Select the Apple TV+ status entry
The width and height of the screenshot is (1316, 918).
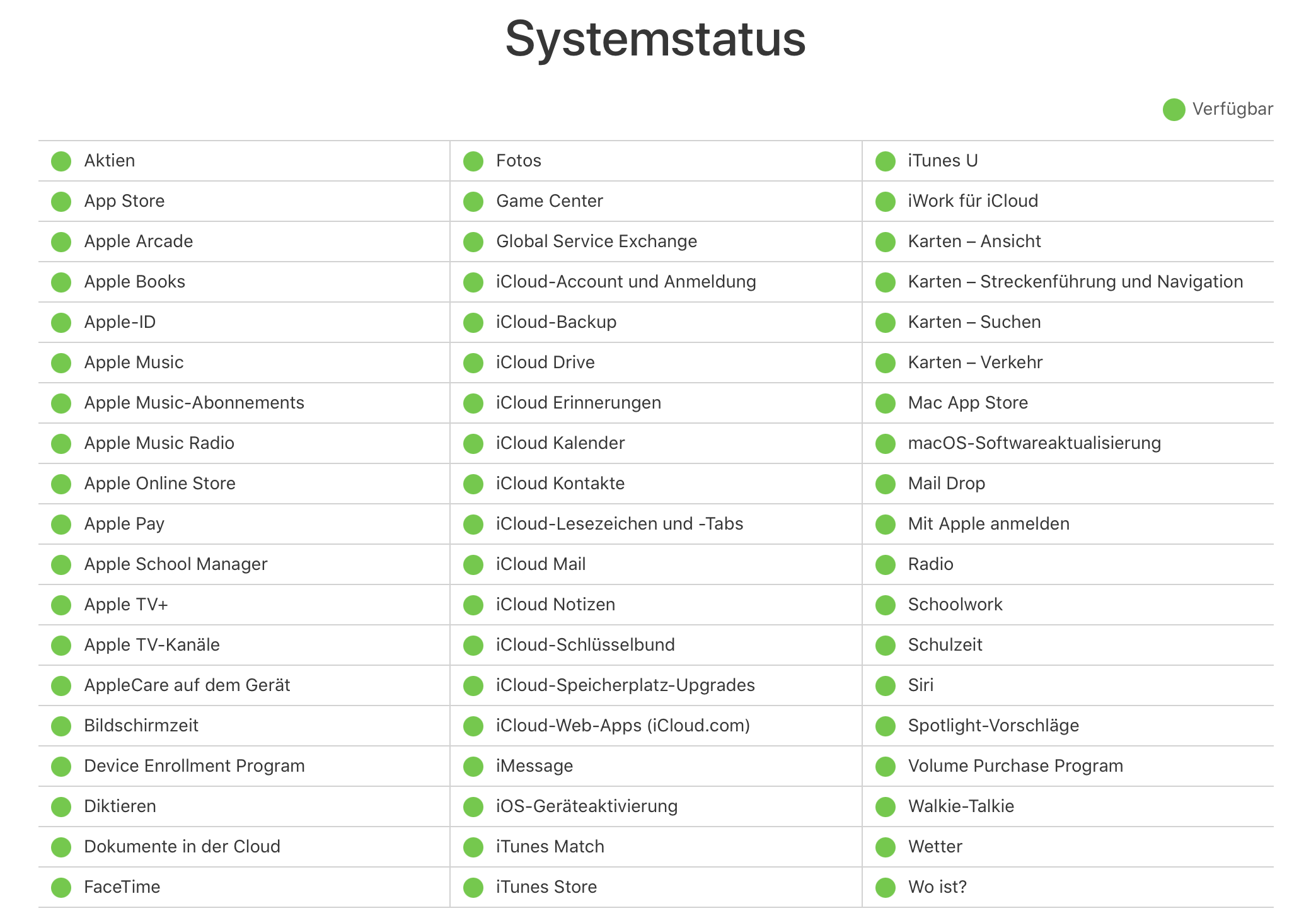point(126,605)
